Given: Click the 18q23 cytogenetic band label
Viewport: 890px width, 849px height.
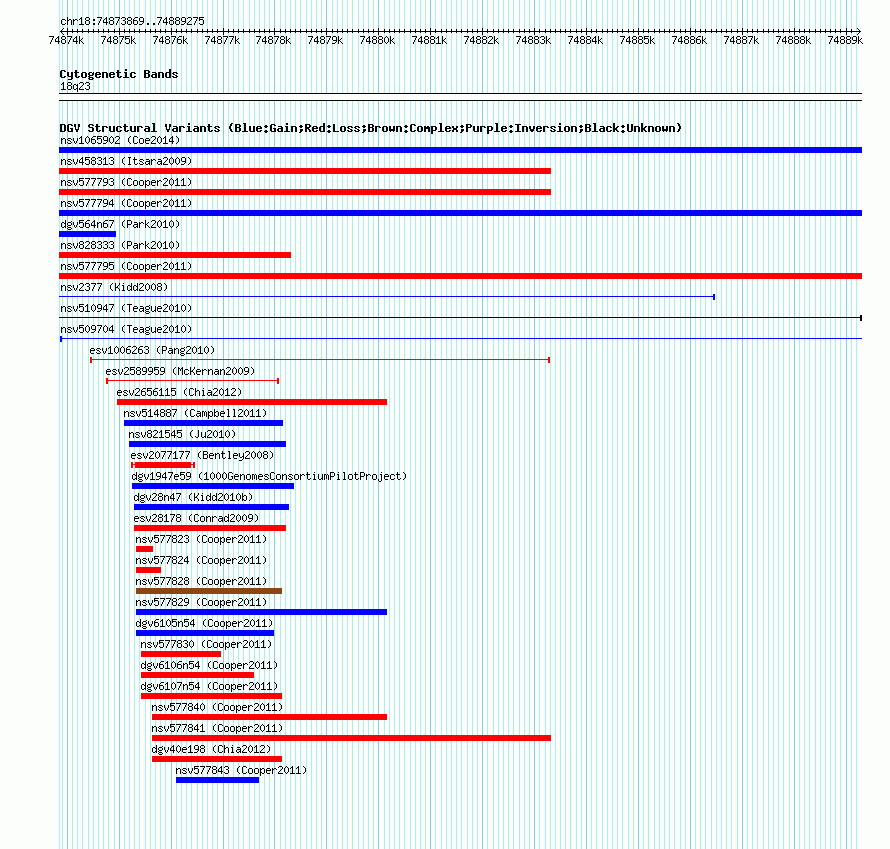Looking at the screenshot, I should click(x=75, y=86).
